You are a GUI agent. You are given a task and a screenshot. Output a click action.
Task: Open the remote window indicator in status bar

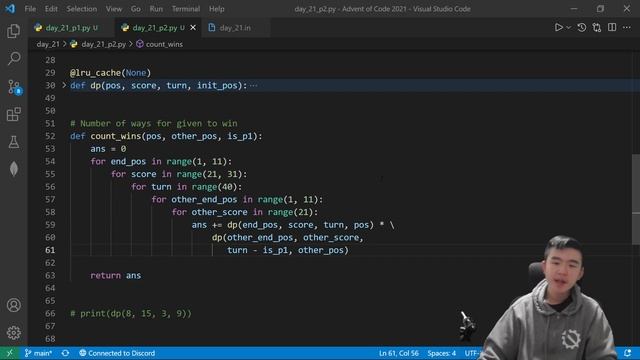click(x=9, y=353)
